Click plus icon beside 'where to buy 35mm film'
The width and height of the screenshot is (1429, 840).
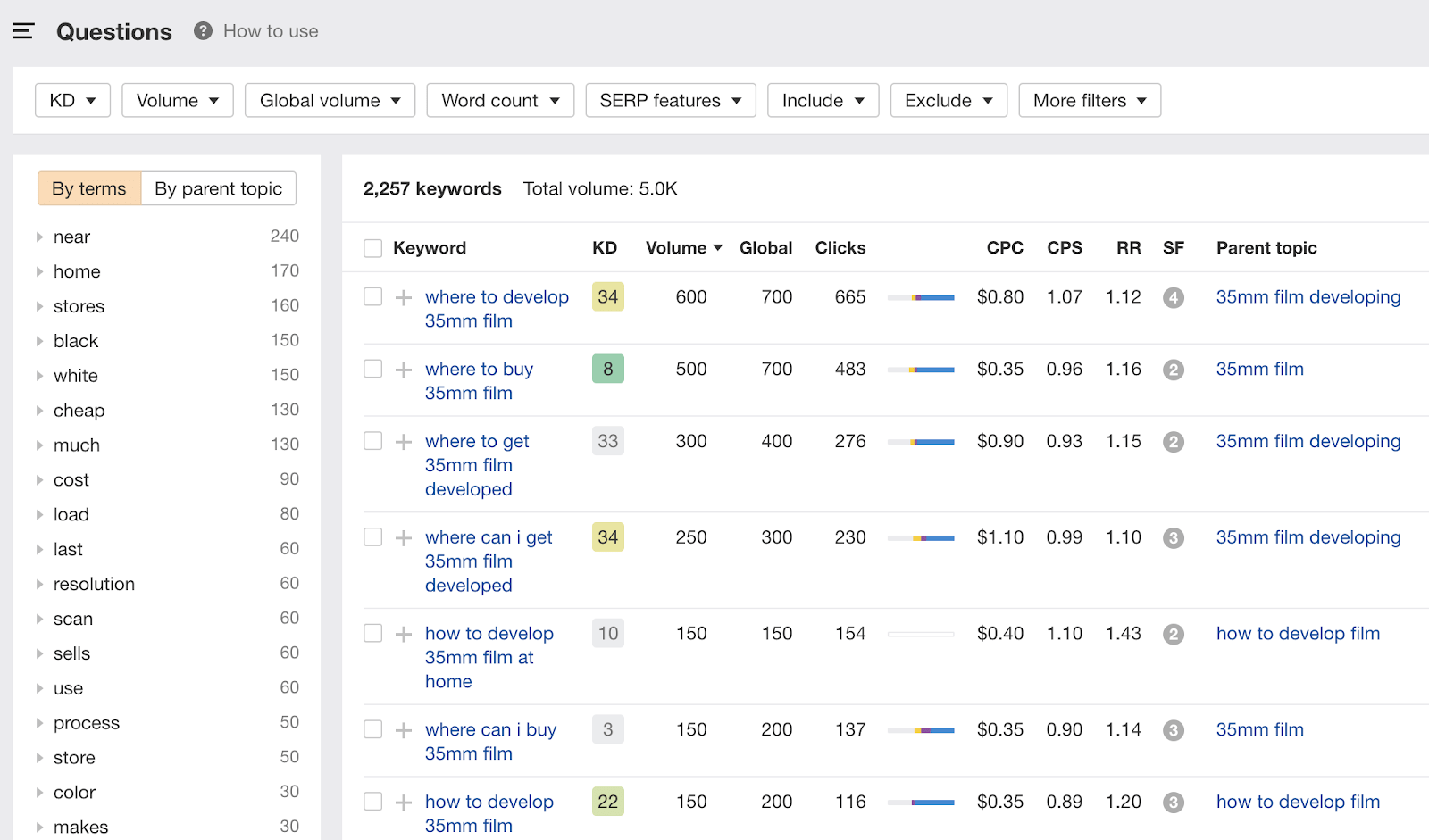pos(404,370)
